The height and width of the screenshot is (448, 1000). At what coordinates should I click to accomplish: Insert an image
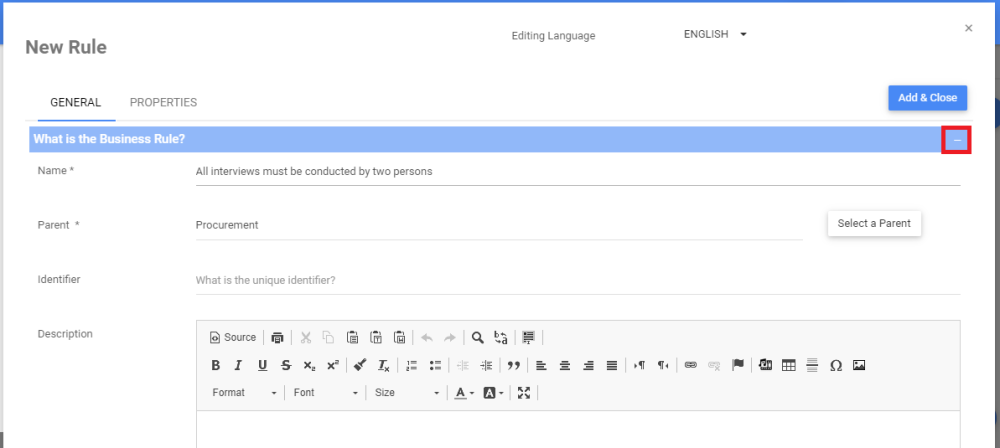[859, 366]
